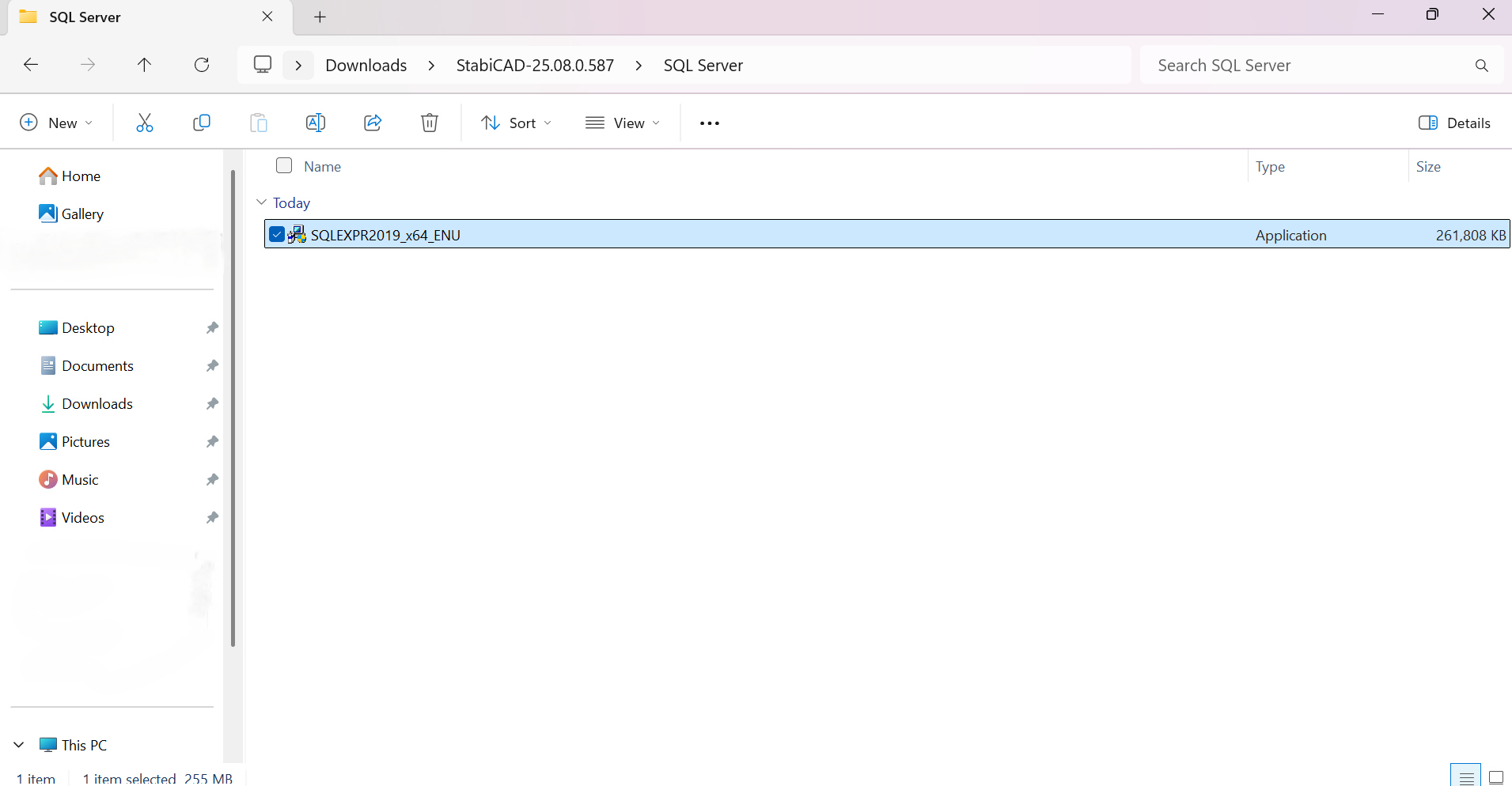Open Pictures in navigation pane

[x=74, y=441]
